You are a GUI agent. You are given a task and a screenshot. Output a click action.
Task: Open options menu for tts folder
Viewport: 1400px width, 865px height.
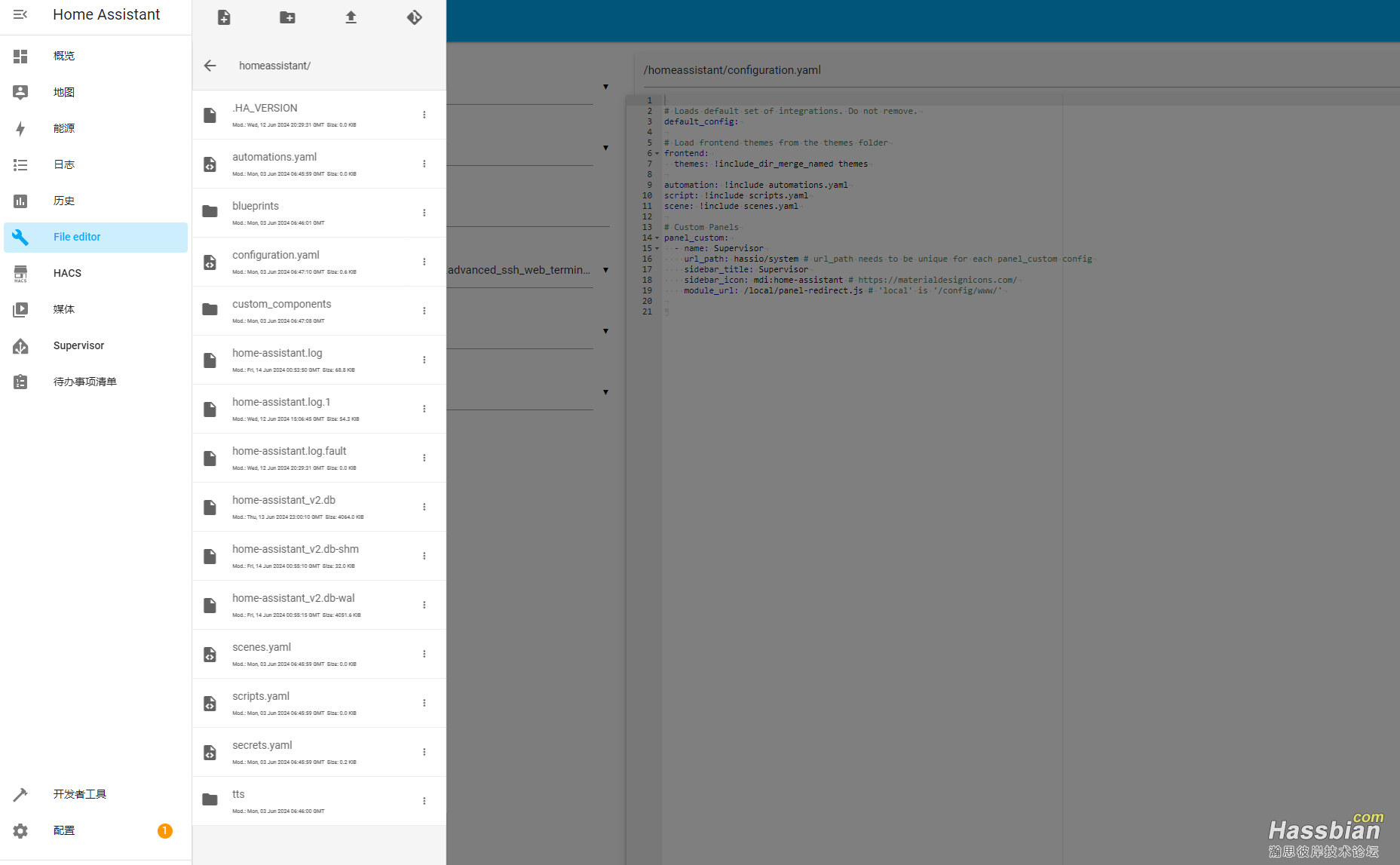(424, 801)
